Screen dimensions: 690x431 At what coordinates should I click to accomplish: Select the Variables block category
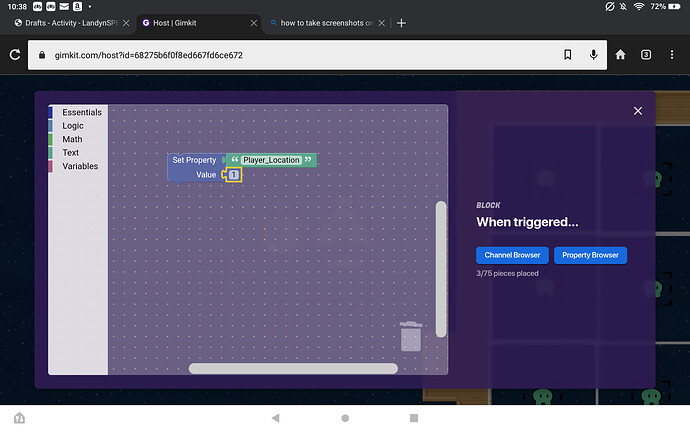[x=80, y=166]
